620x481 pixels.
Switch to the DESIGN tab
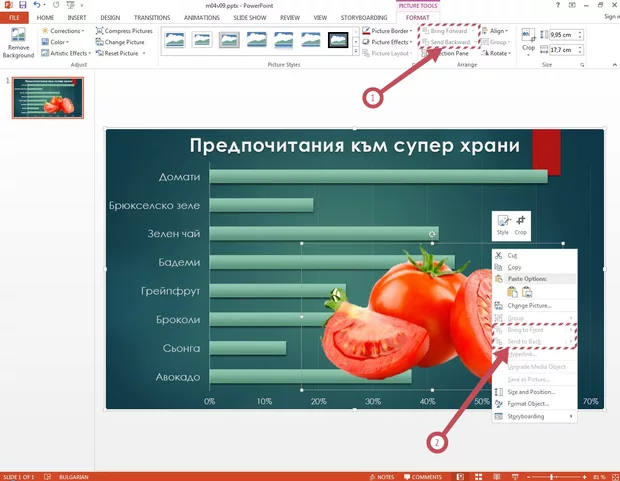tap(110, 18)
